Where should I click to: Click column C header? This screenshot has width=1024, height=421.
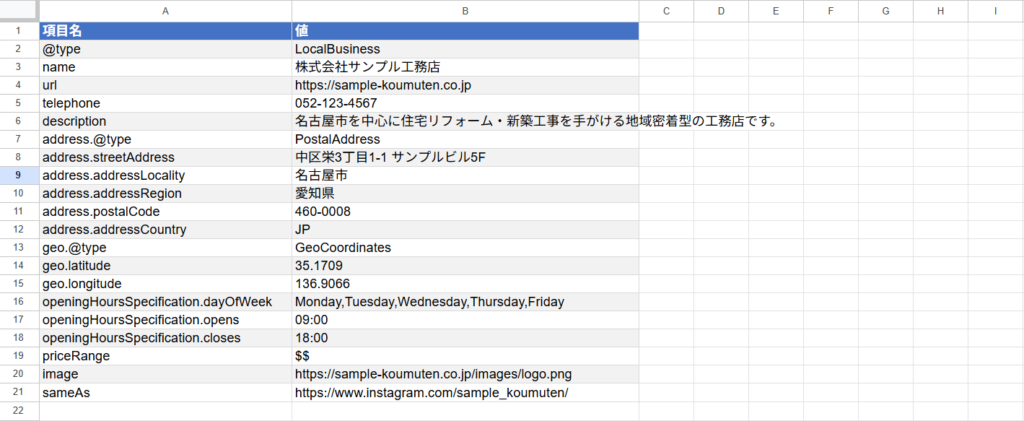point(666,10)
